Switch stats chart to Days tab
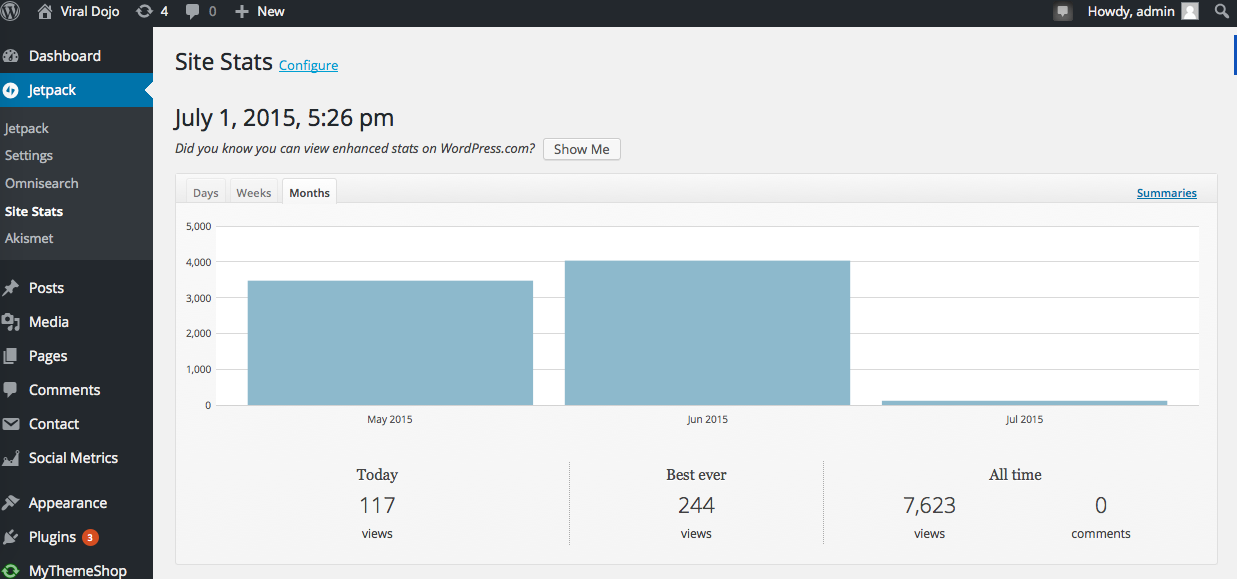This screenshot has height=579, width=1237. (206, 193)
